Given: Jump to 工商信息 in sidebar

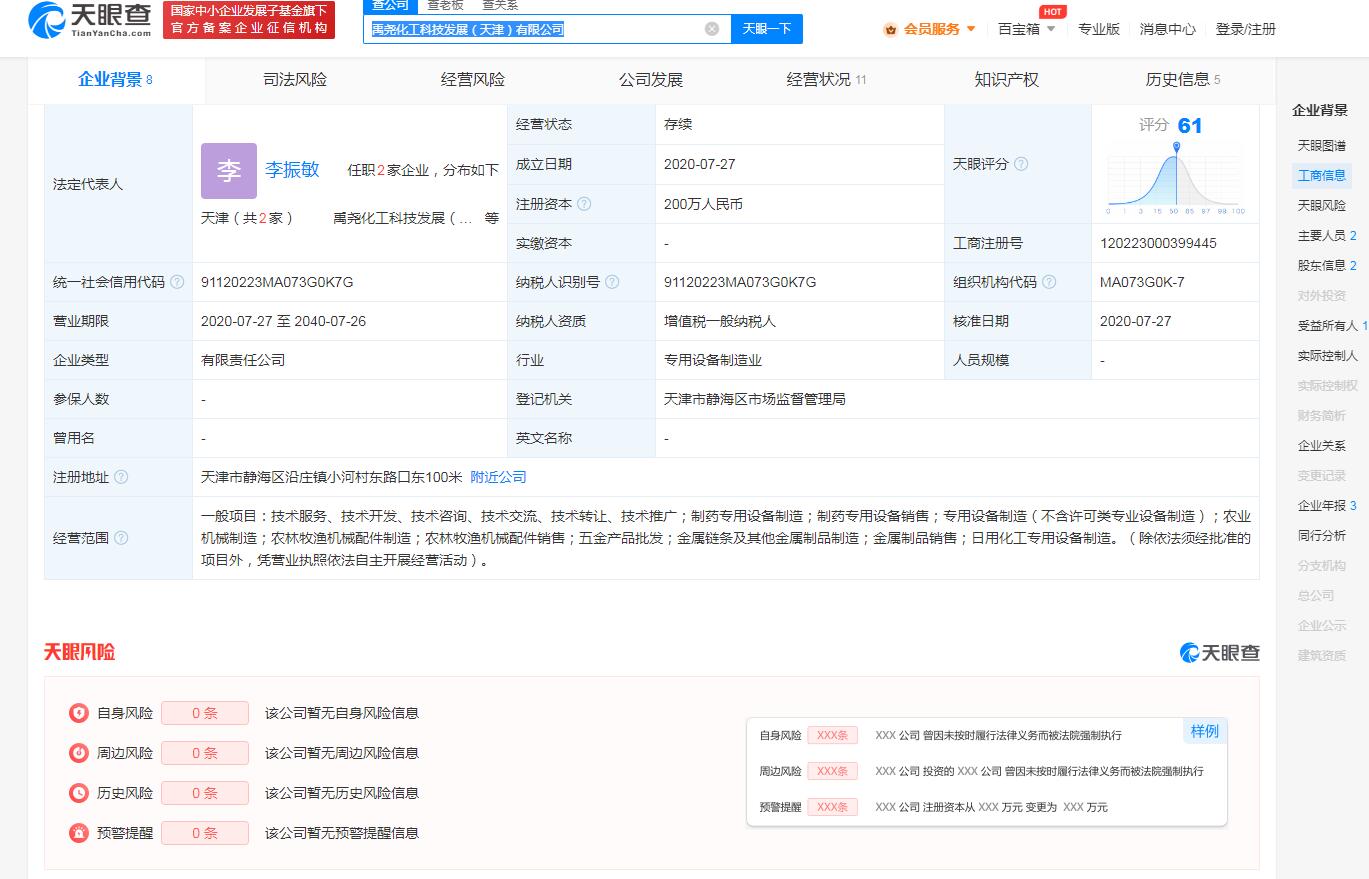Looking at the screenshot, I should click(1321, 176).
